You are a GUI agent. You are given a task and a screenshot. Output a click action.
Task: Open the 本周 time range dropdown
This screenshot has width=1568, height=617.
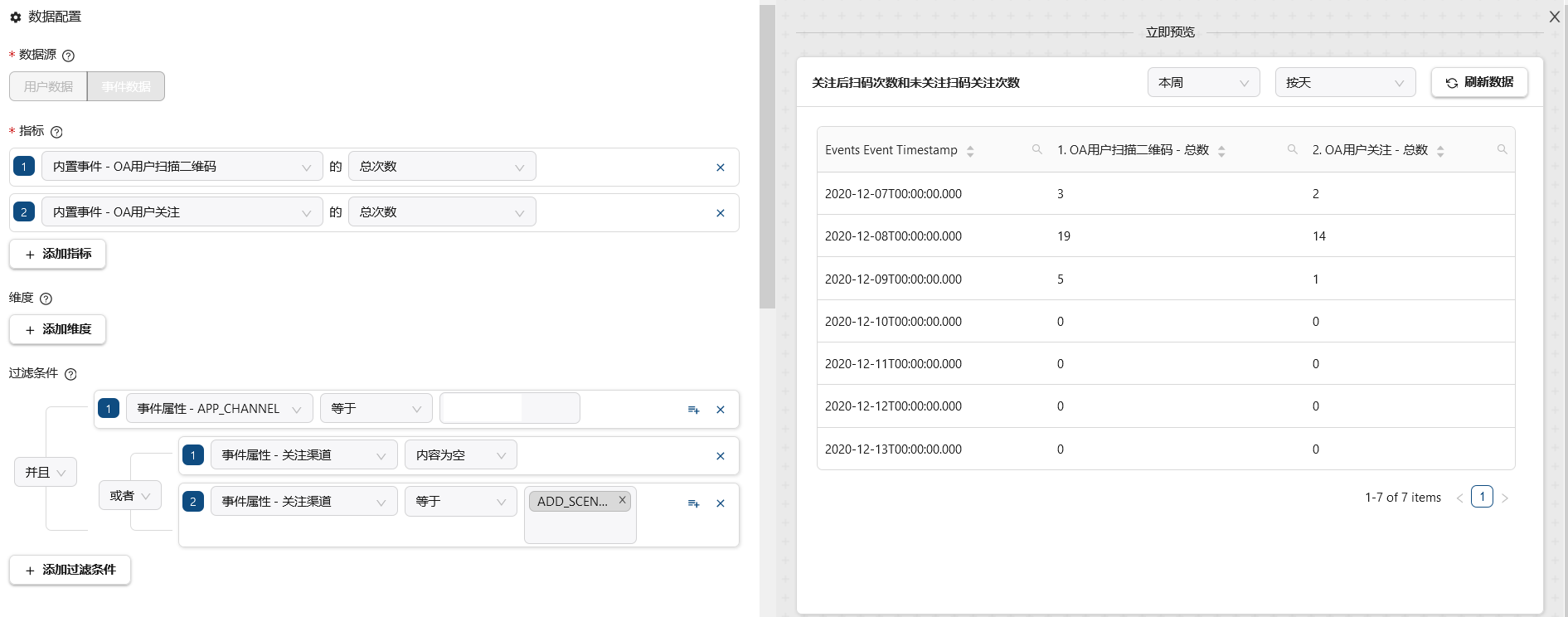point(1202,83)
